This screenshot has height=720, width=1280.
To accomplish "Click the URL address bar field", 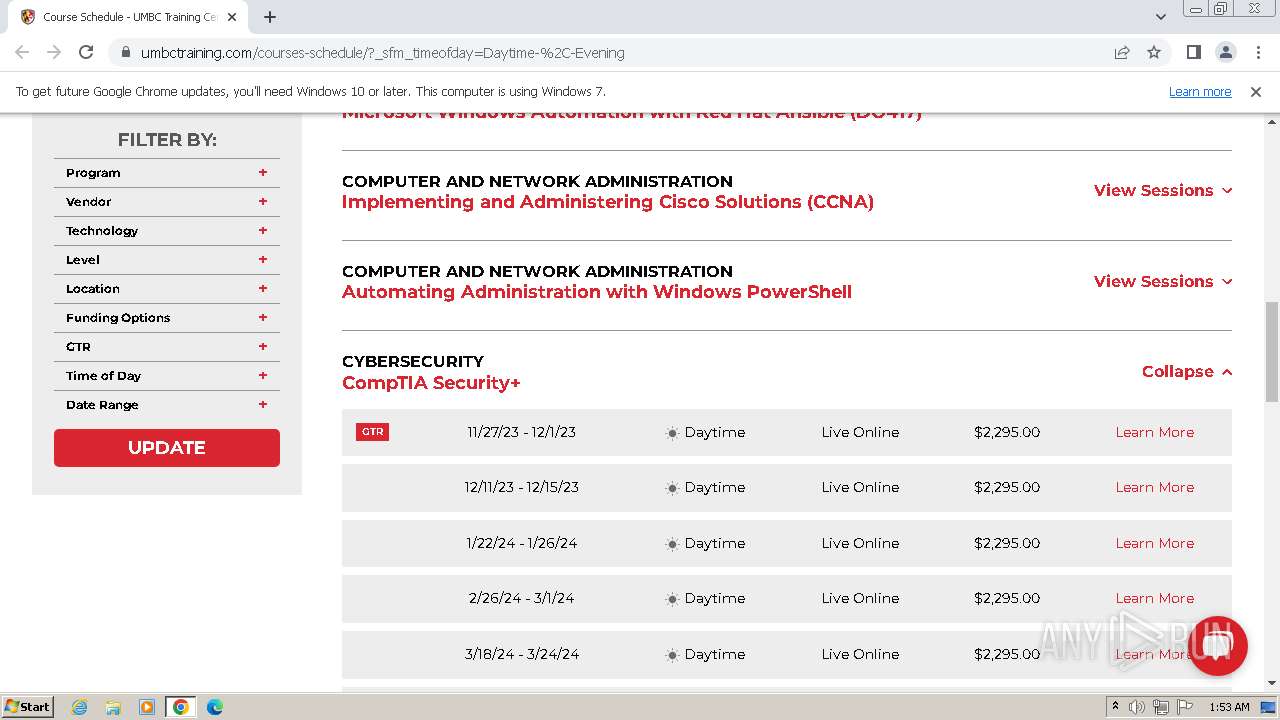I will (x=620, y=53).
